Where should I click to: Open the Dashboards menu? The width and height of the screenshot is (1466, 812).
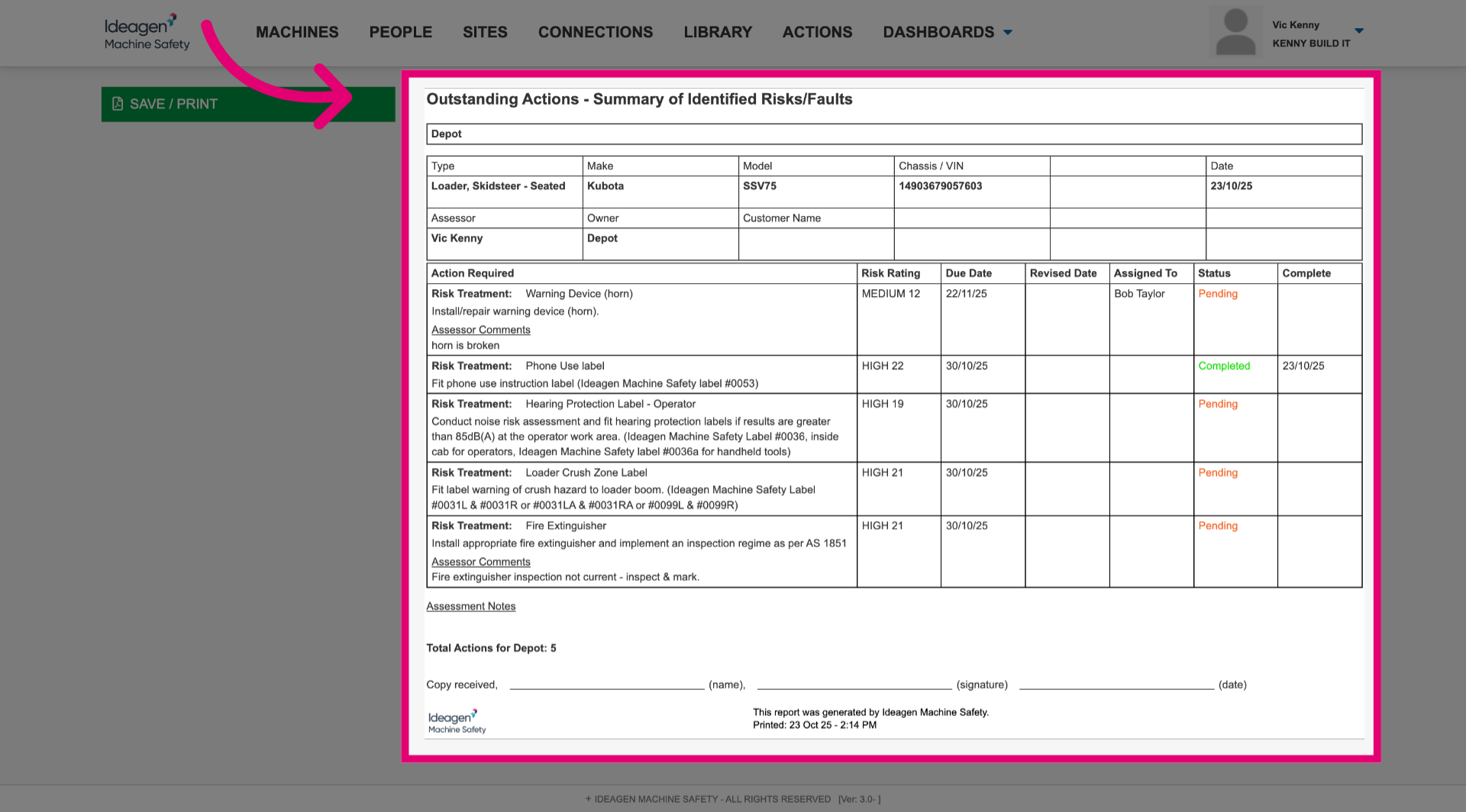tap(938, 32)
